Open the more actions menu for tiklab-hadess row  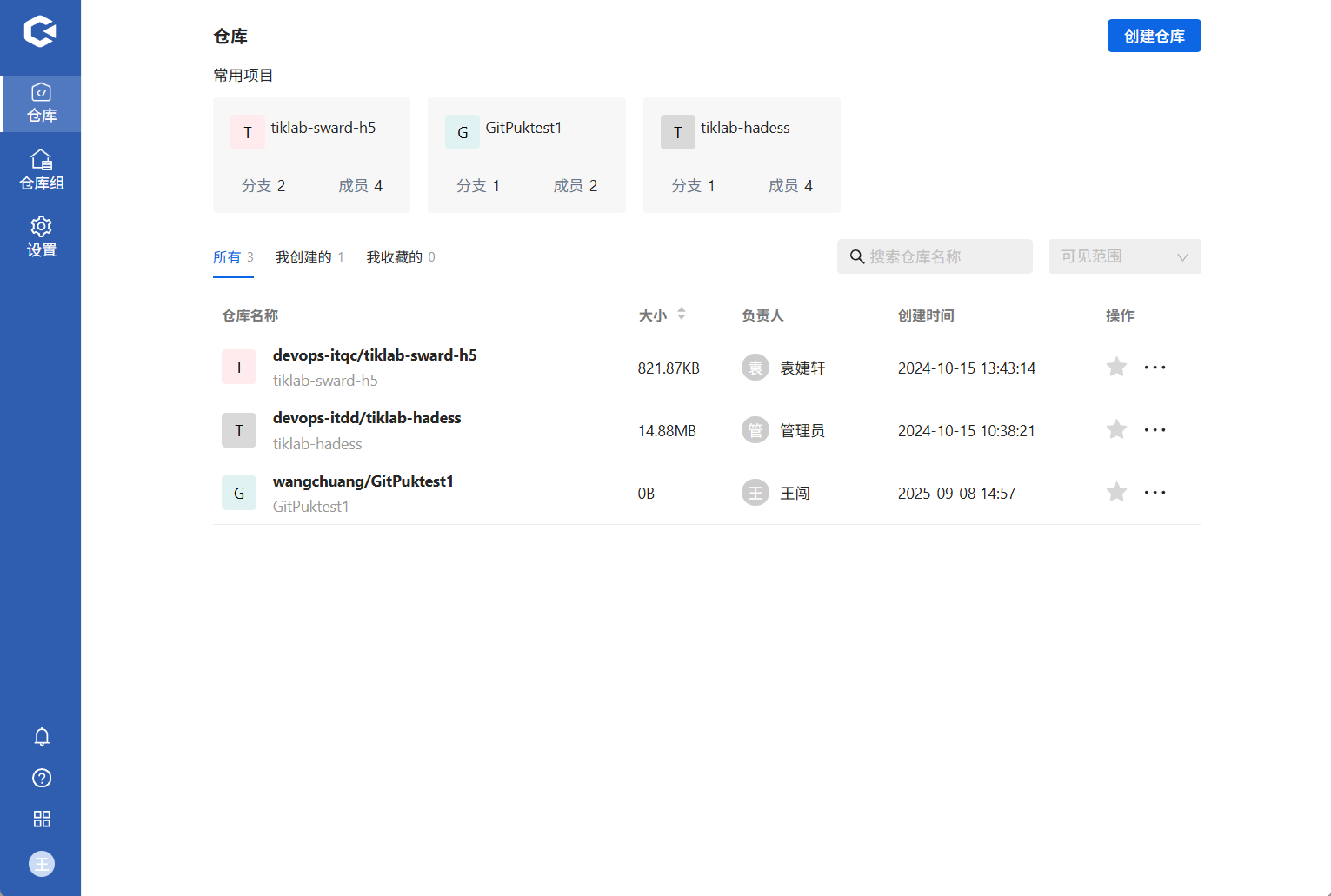pos(1155,429)
